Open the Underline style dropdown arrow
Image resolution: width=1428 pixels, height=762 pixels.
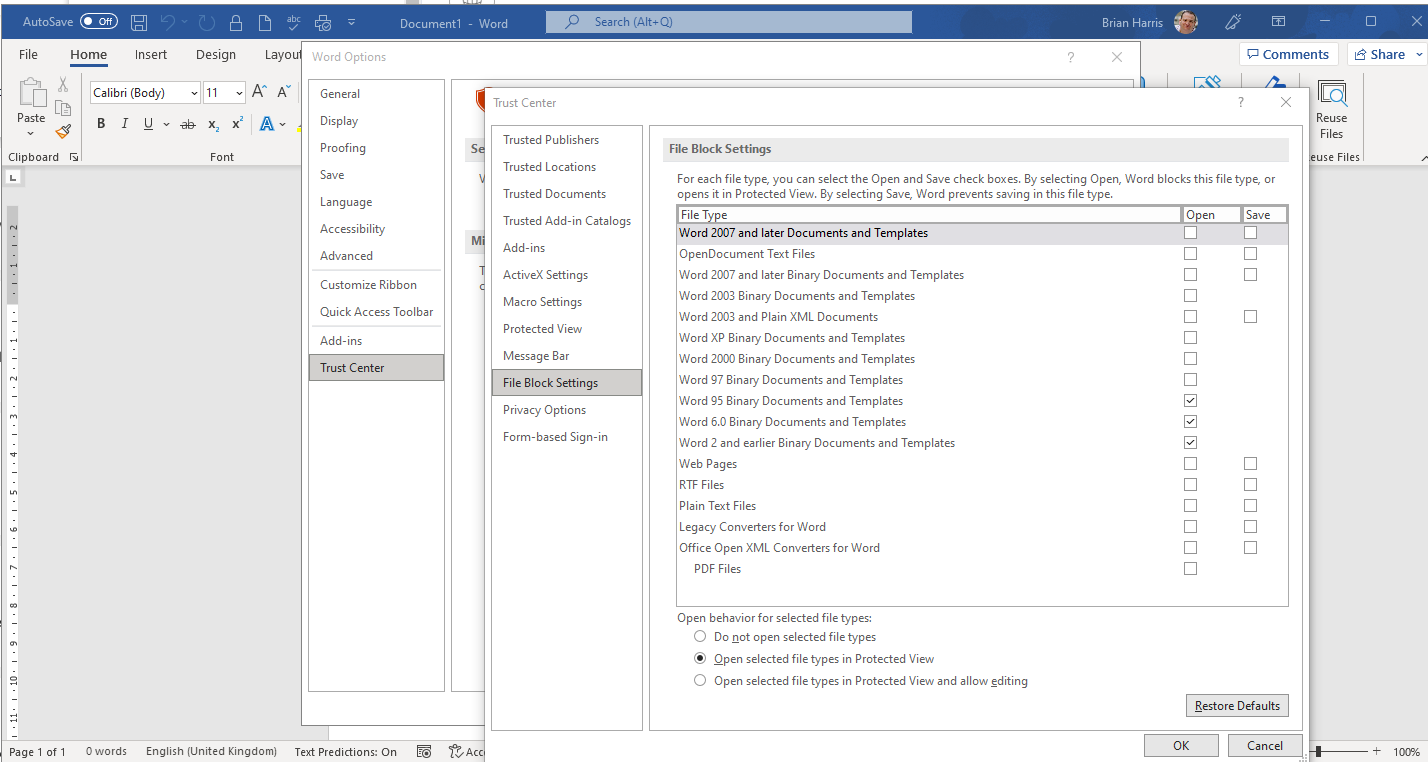[x=165, y=125]
